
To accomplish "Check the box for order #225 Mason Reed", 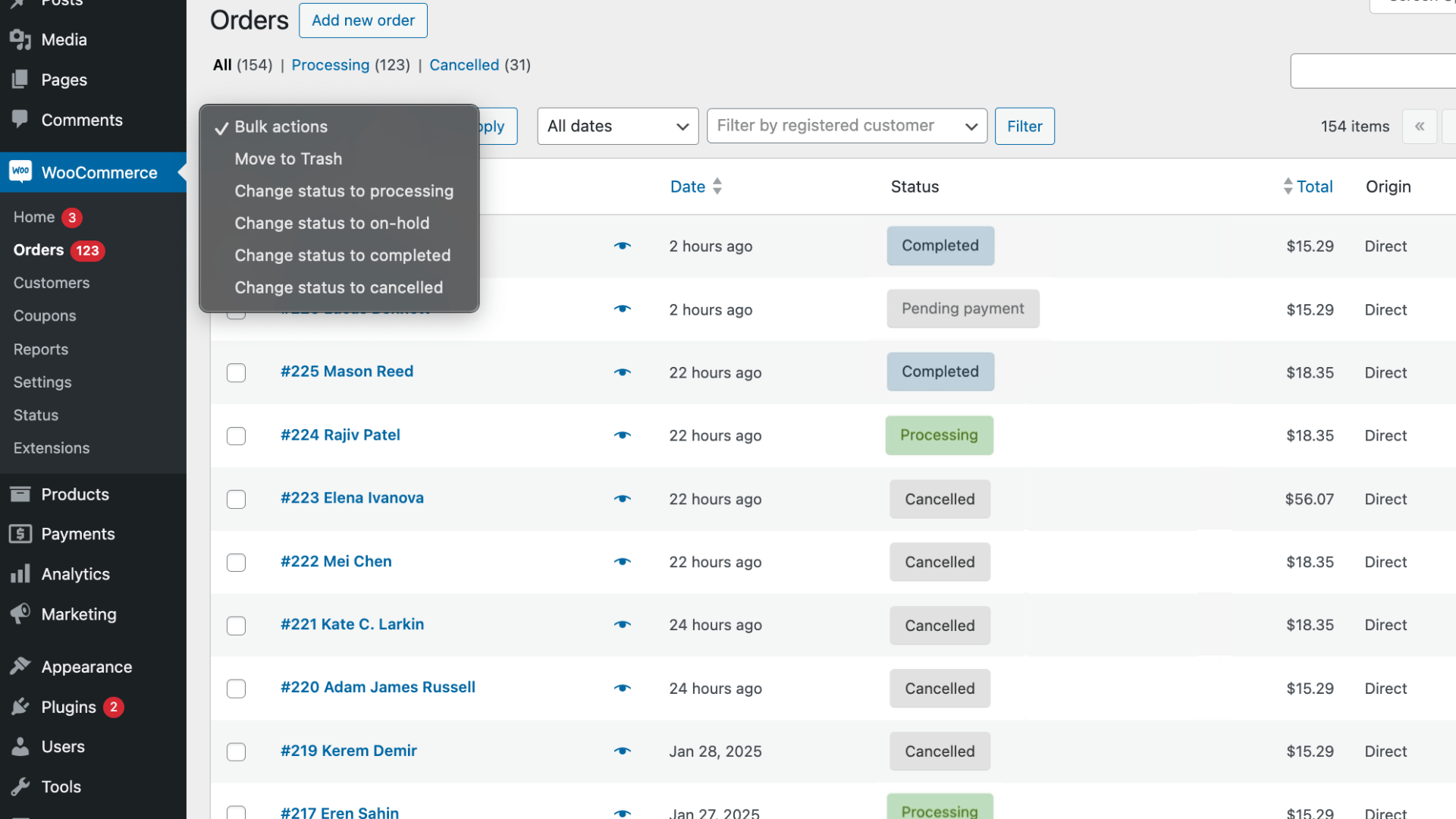I will (237, 373).
